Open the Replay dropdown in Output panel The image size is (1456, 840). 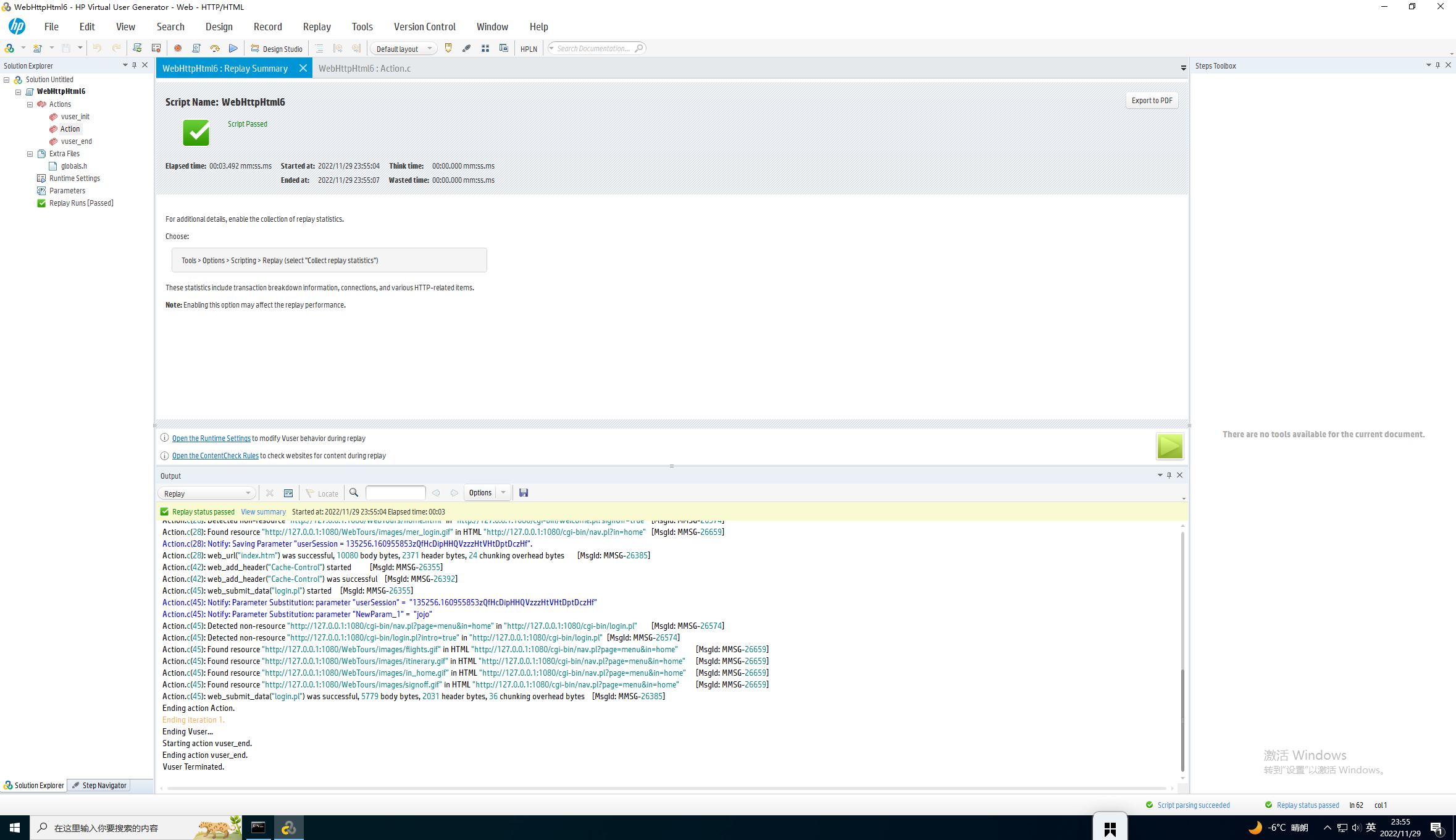click(207, 493)
